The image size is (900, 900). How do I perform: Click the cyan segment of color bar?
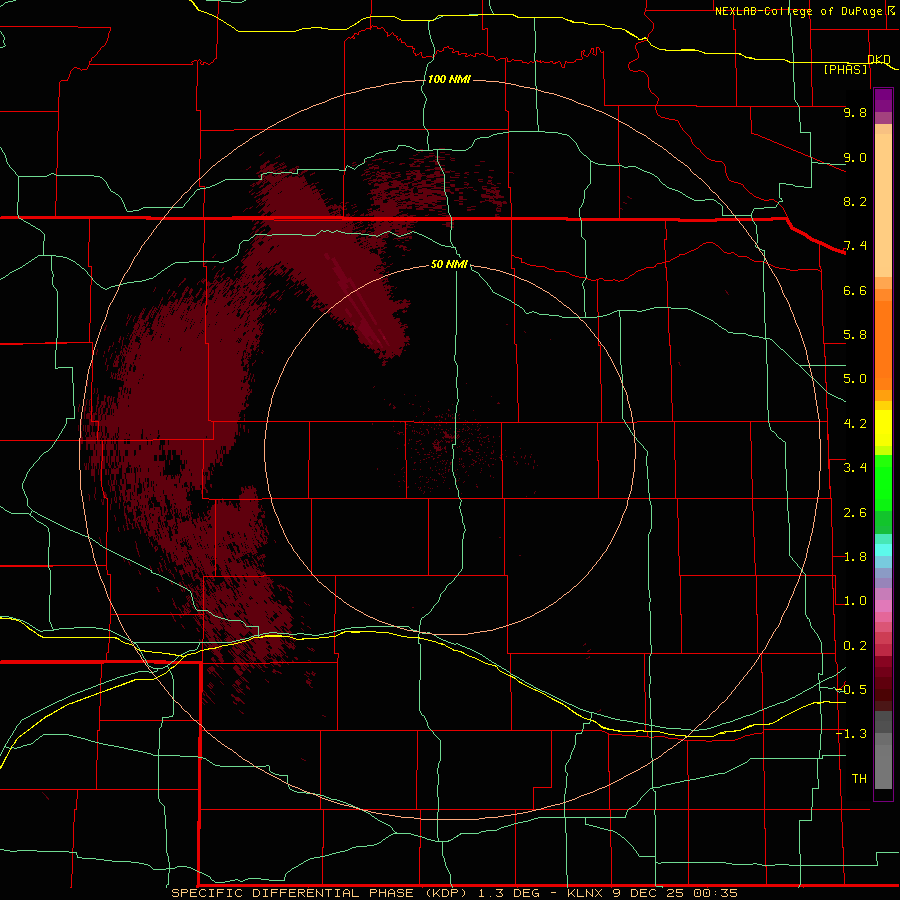pyautogui.click(x=883, y=550)
